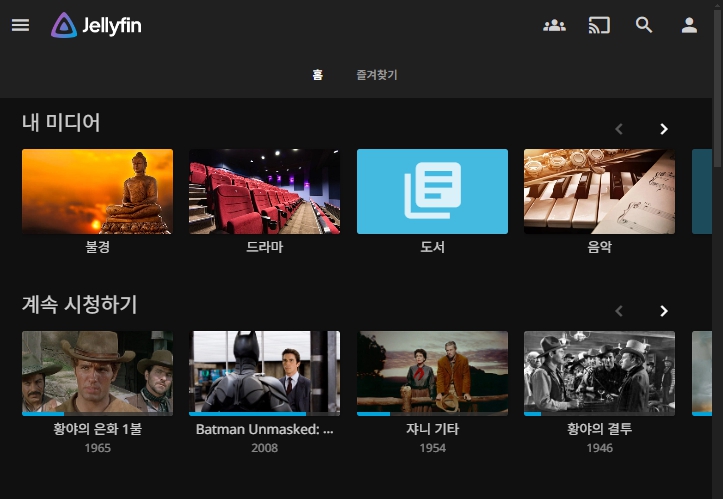Click the 불경 library label

(x=98, y=247)
